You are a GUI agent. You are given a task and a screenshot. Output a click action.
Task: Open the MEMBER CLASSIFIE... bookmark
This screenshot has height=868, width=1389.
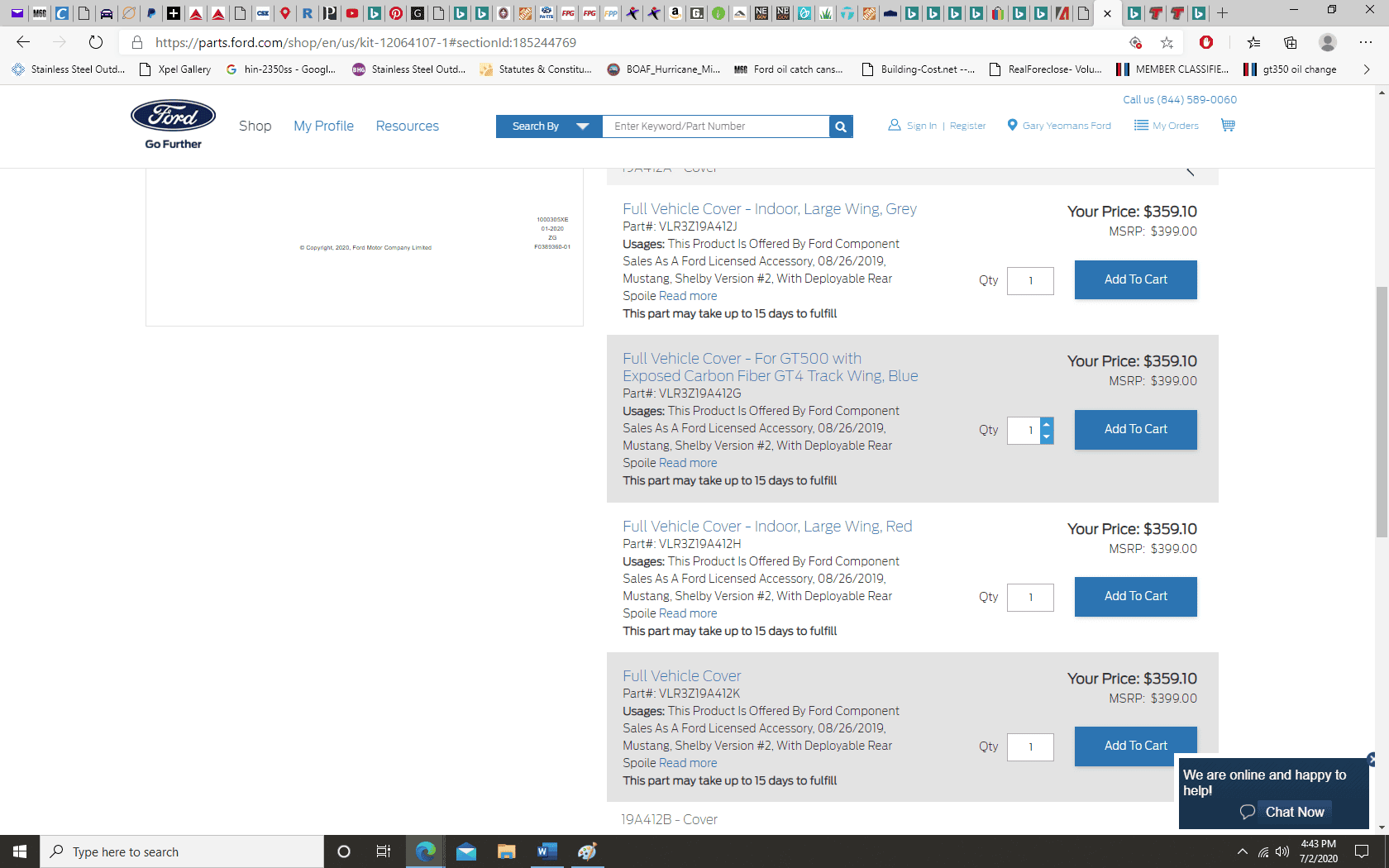click(x=1172, y=69)
